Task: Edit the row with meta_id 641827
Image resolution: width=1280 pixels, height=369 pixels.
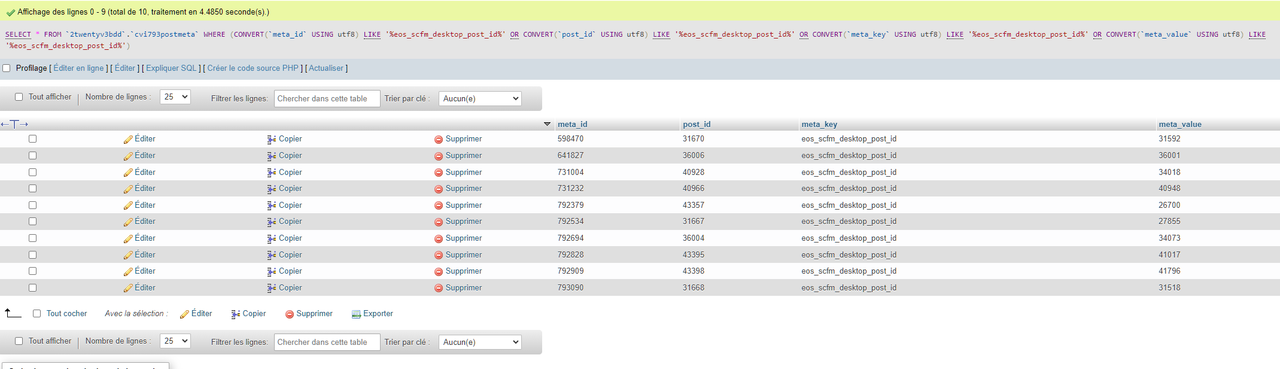Action: click(x=139, y=156)
